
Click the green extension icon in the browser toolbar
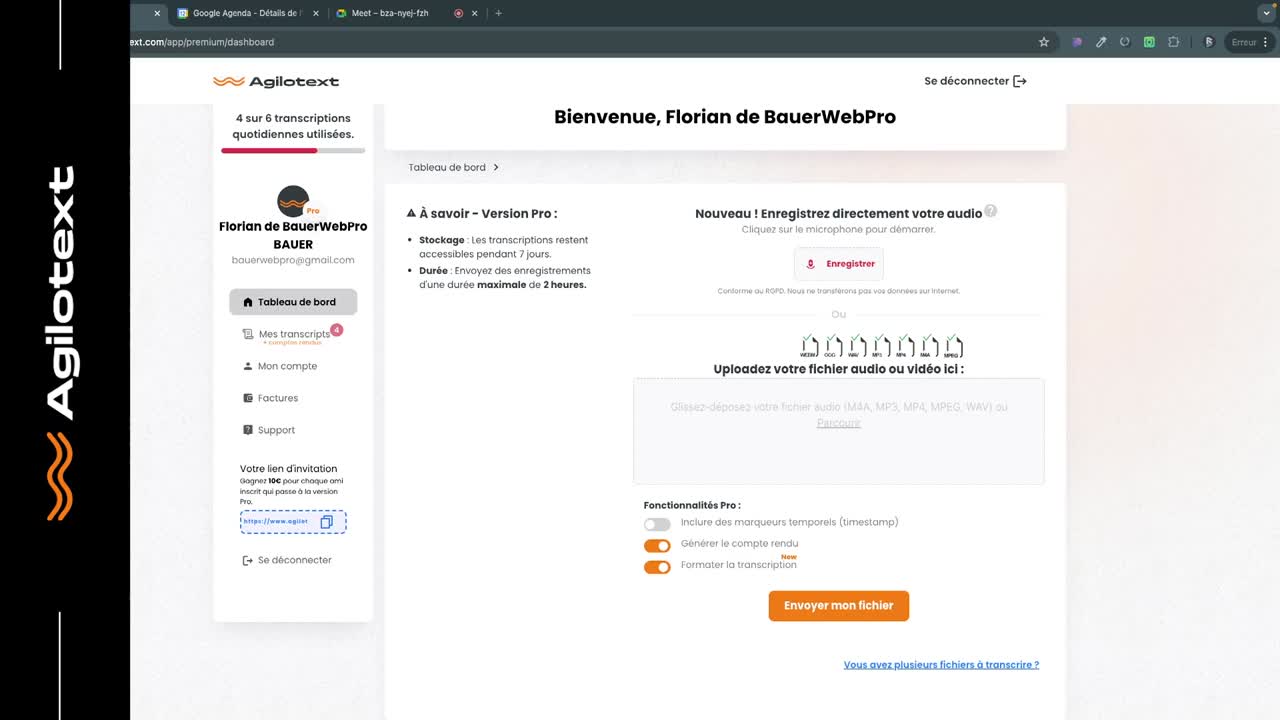(x=1149, y=42)
